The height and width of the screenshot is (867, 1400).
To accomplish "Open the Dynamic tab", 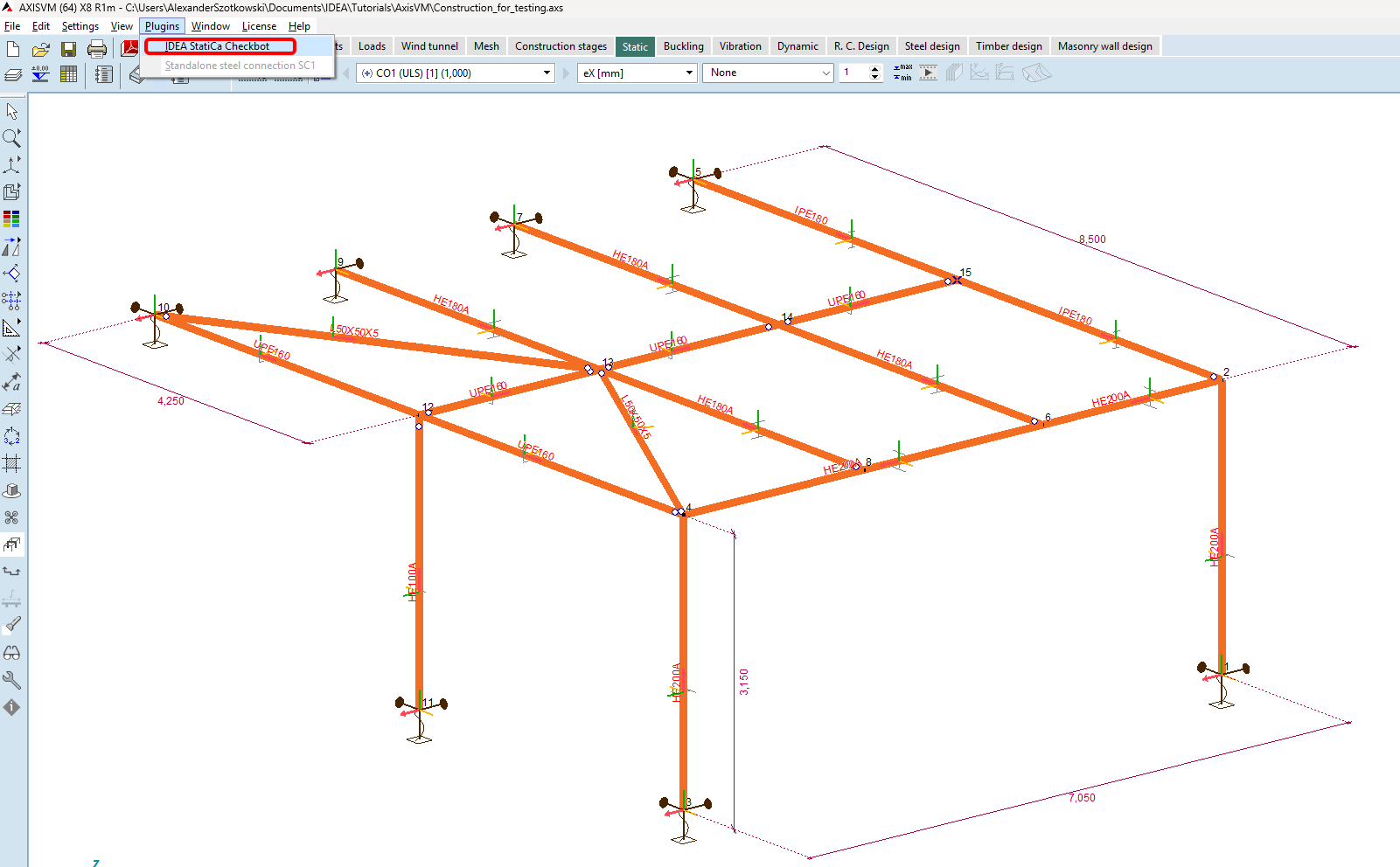I will 798,46.
